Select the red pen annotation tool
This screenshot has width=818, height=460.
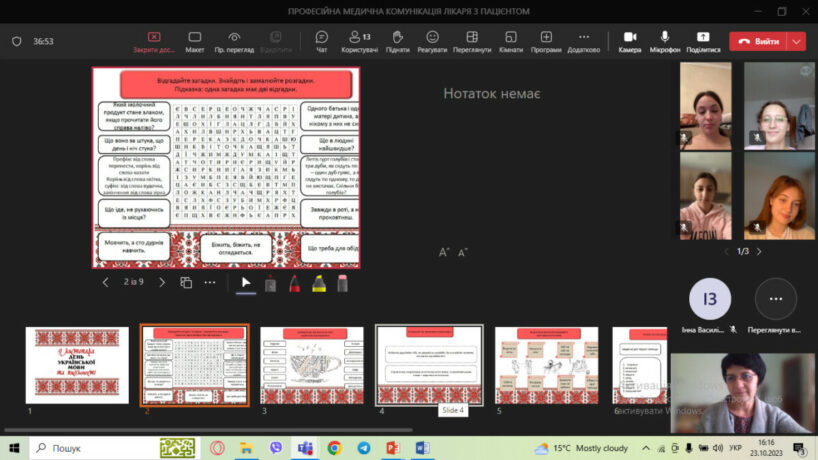click(295, 283)
